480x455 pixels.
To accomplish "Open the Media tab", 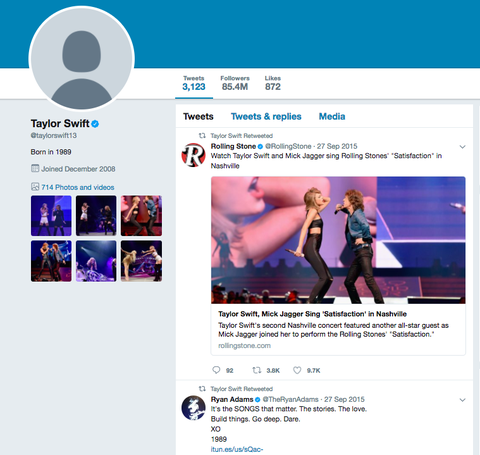I will point(332,116).
